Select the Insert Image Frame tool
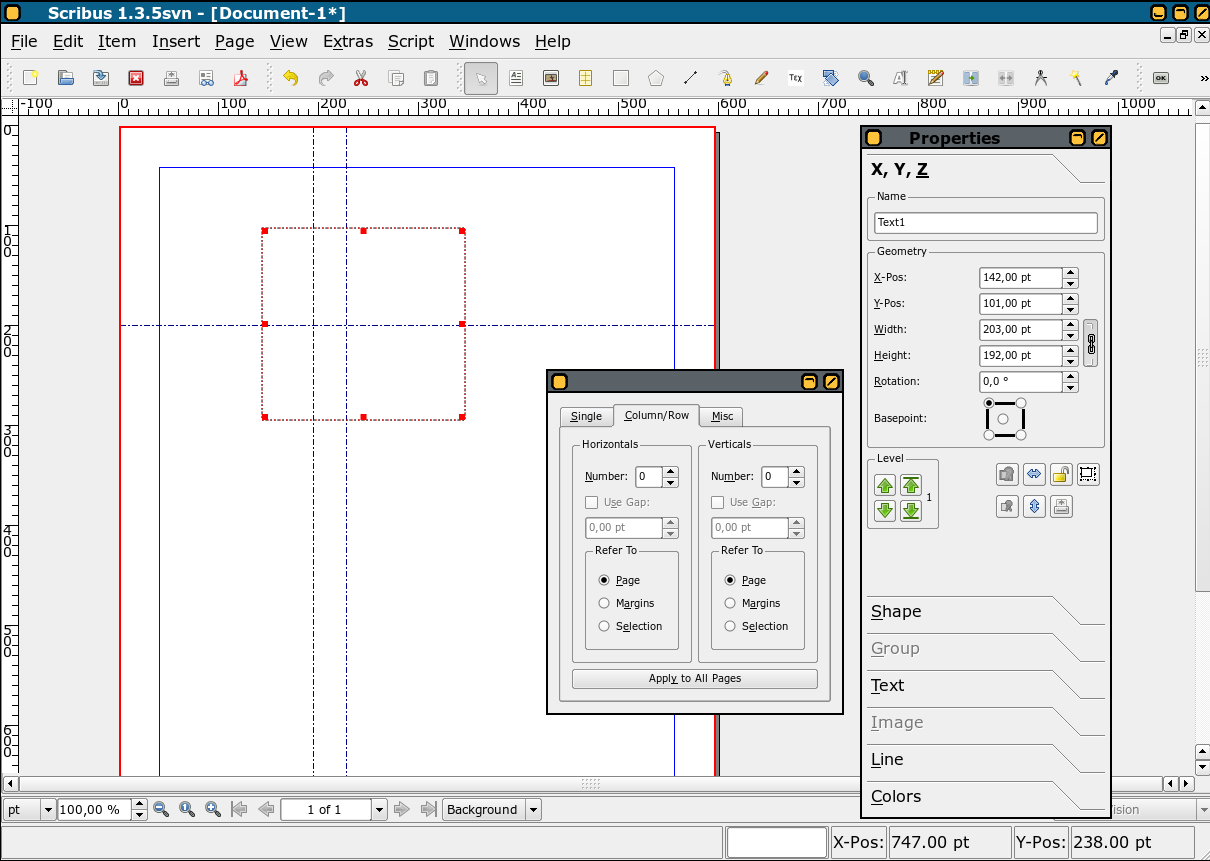 tap(551, 78)
